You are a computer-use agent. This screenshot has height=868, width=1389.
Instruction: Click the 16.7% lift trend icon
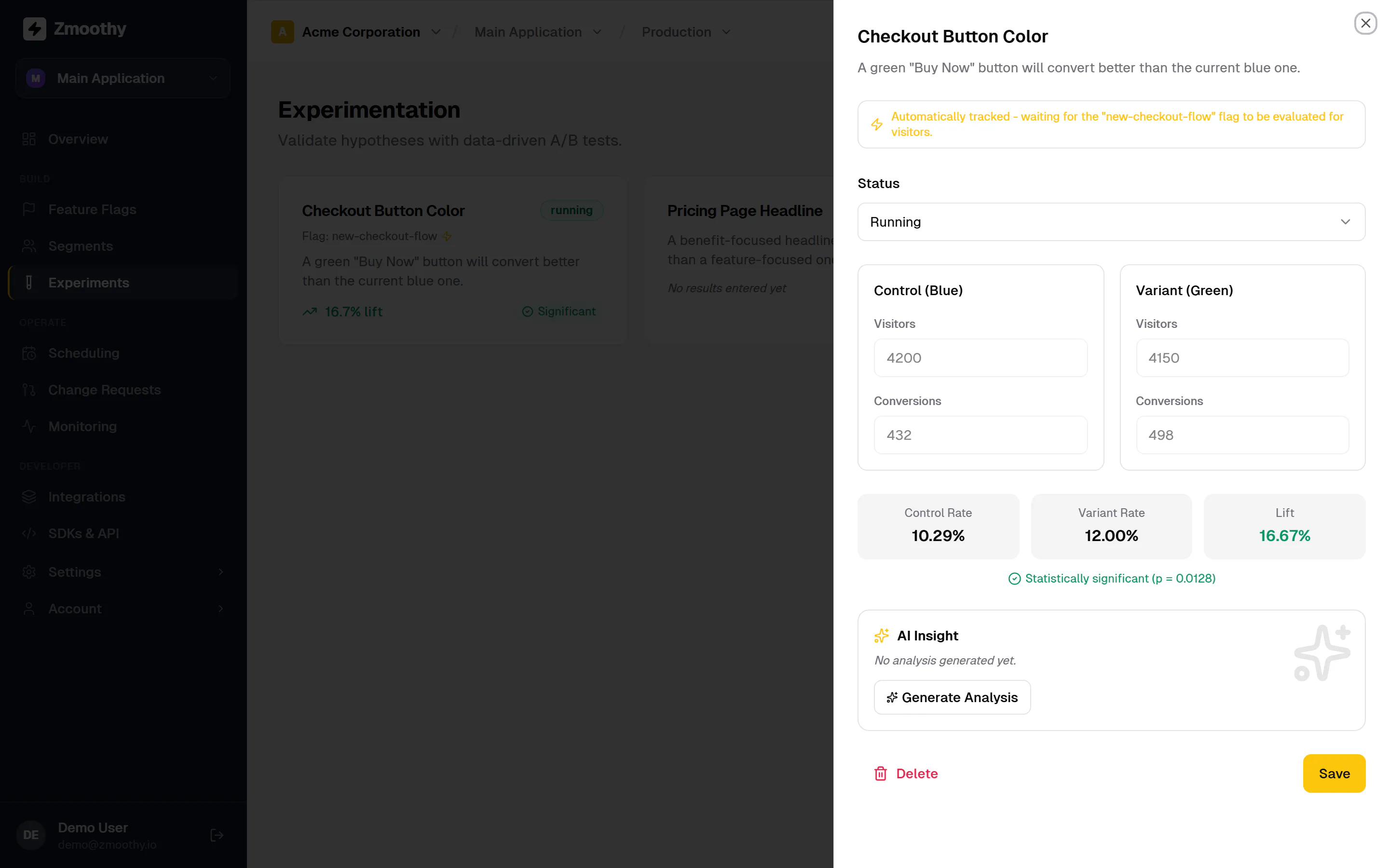point(310,312)
